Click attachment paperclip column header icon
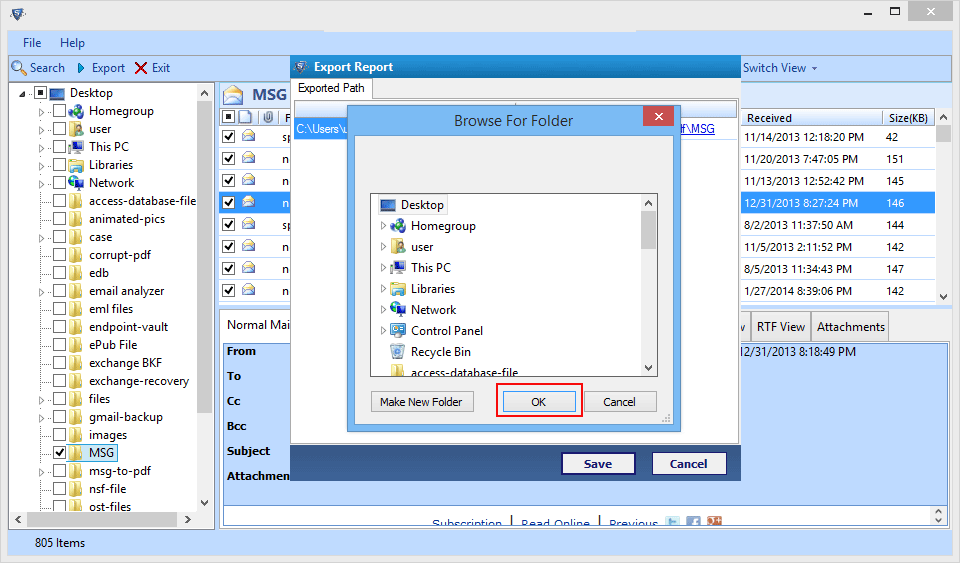This screenshot has height=563, width=960. [x=268, y=117]
